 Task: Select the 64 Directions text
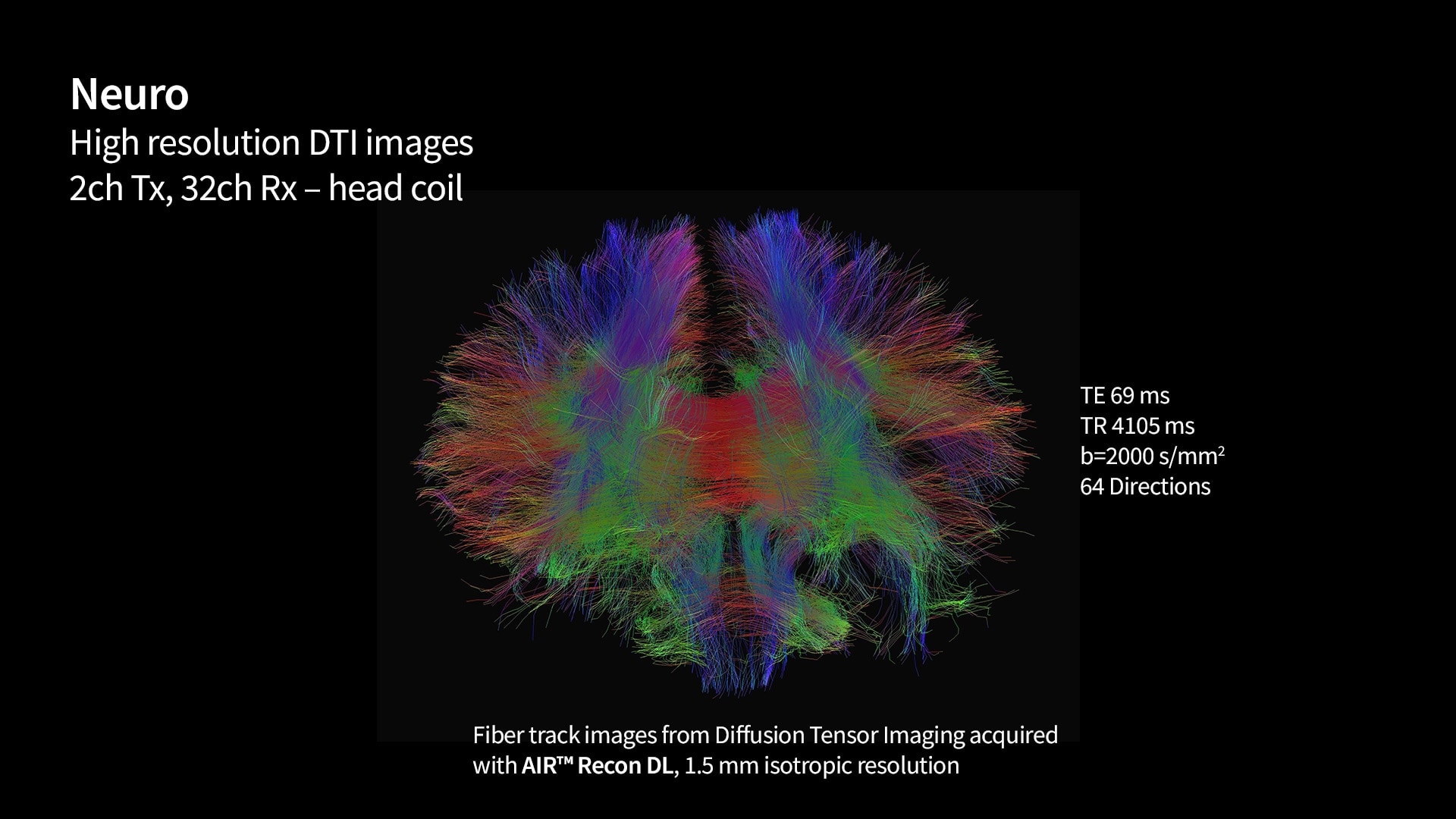pyautogui.click(x=1144, y=487)
